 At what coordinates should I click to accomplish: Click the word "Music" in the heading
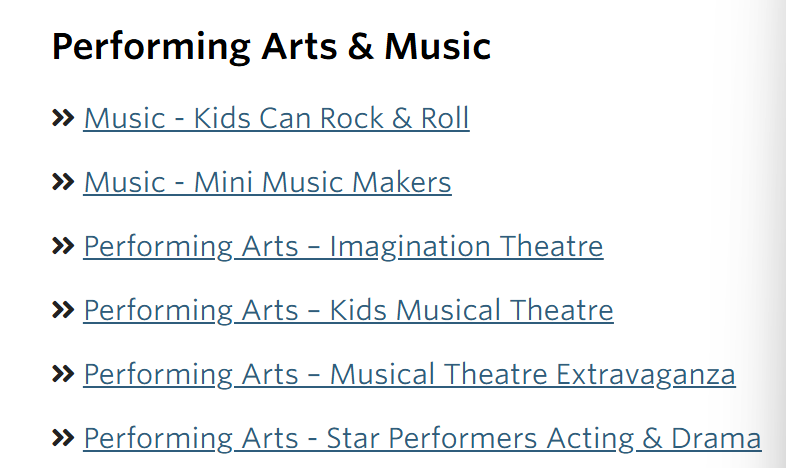[x=438, y=46]
